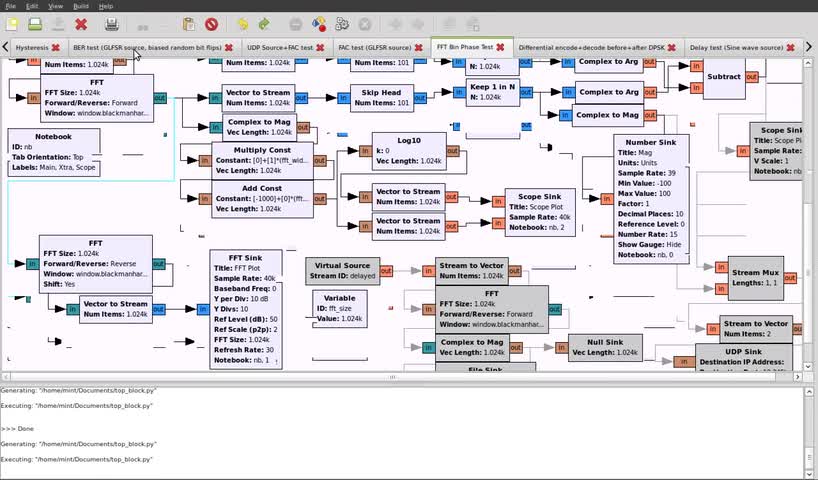Open the Edit menu

[32, 6]
